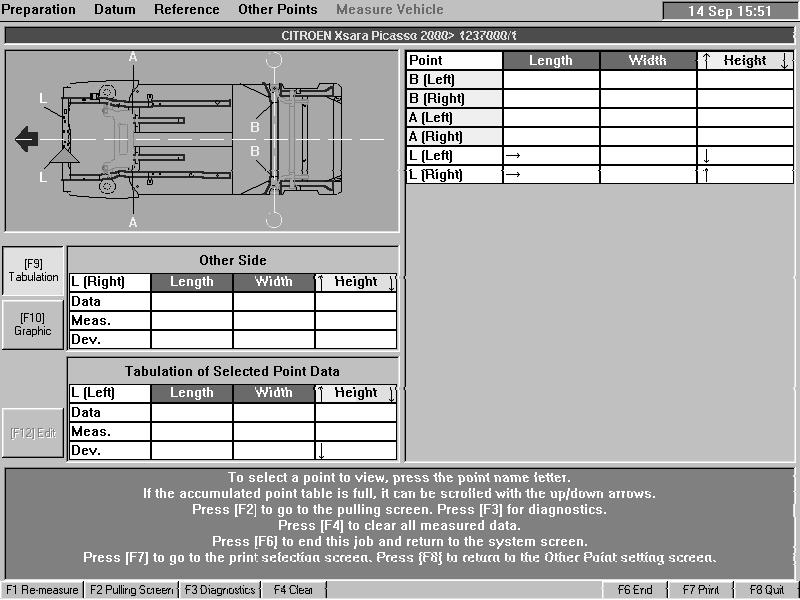Click the down arrow in main Height header
800x600 pixels.
point(785,61)
